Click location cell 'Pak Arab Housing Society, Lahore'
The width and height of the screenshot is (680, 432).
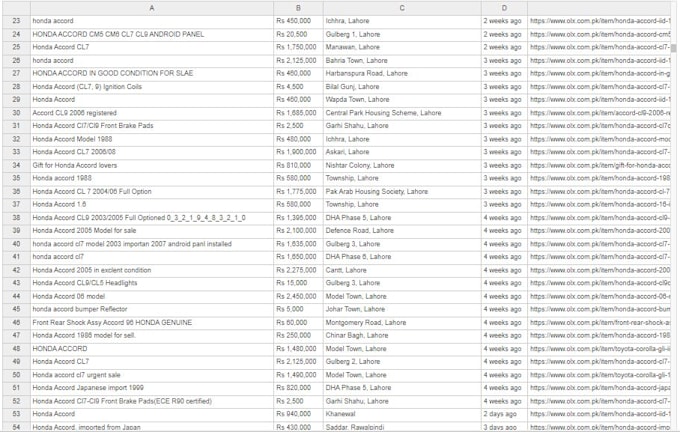pyautogui.click(x=402, y=191)
